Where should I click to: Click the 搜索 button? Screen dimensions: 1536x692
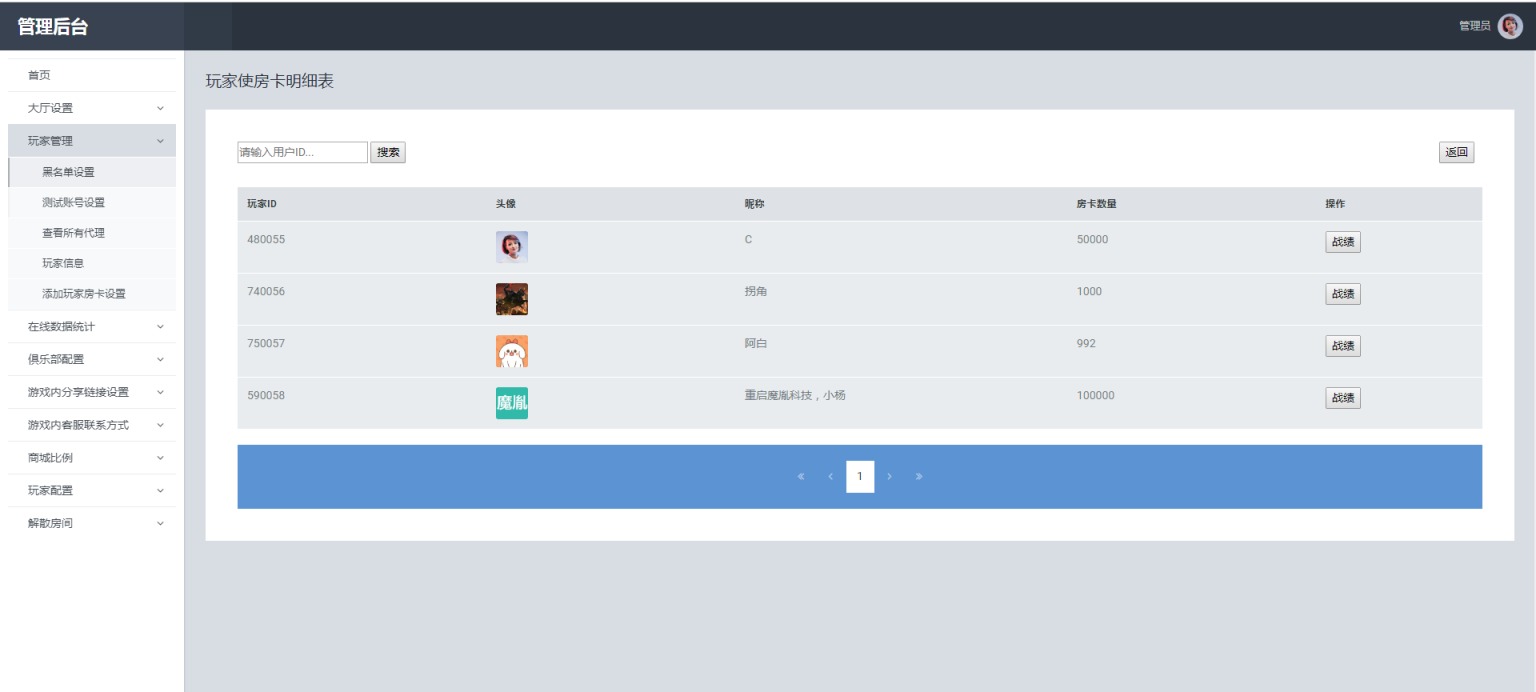388,153
